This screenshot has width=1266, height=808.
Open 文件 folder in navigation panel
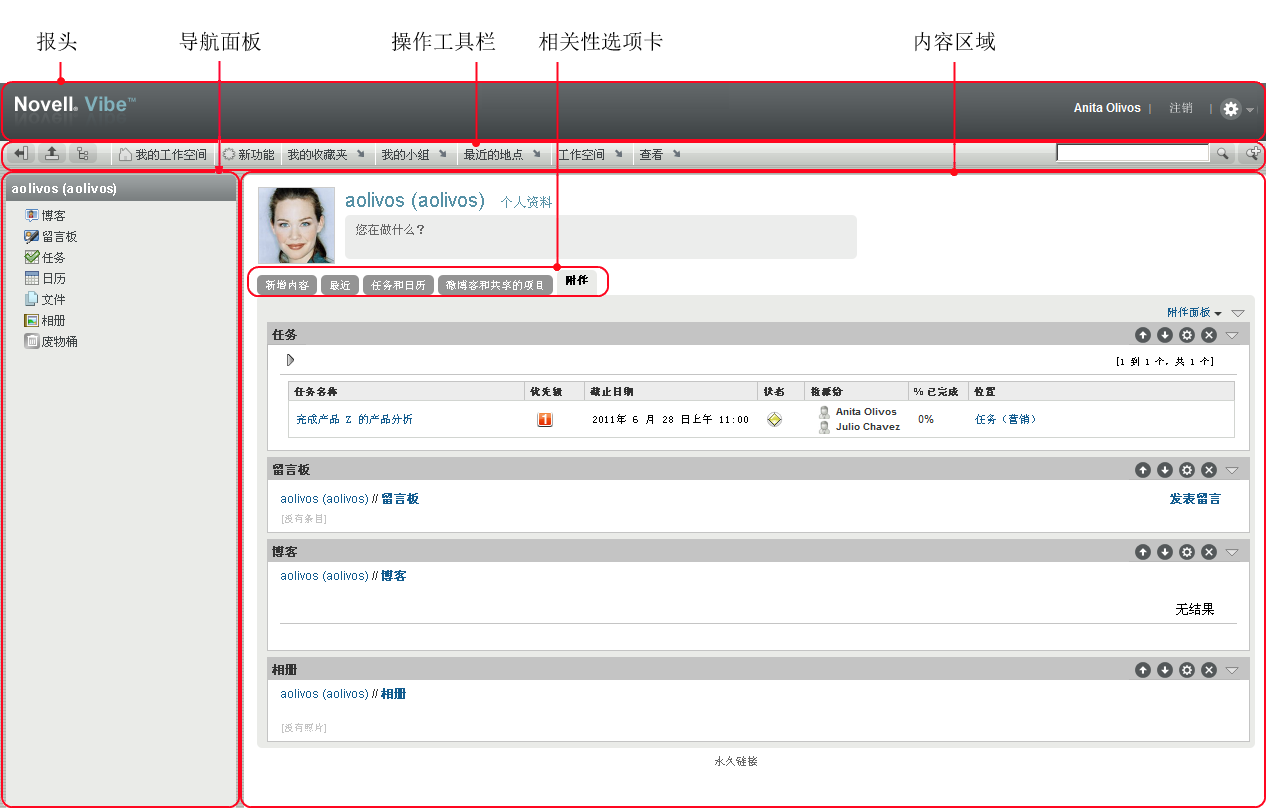[x=46, y=299]
